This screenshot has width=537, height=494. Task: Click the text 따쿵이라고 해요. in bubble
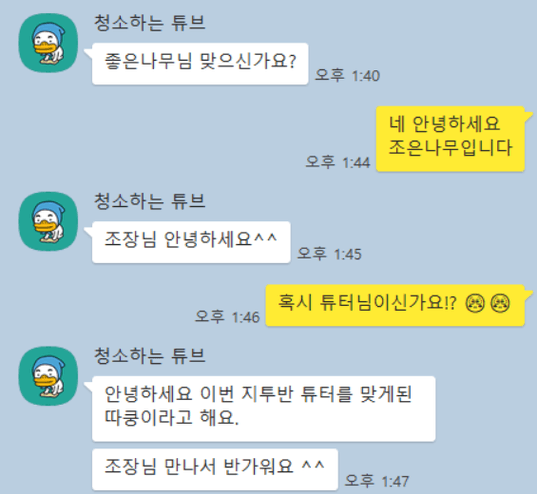click(172, 418)
